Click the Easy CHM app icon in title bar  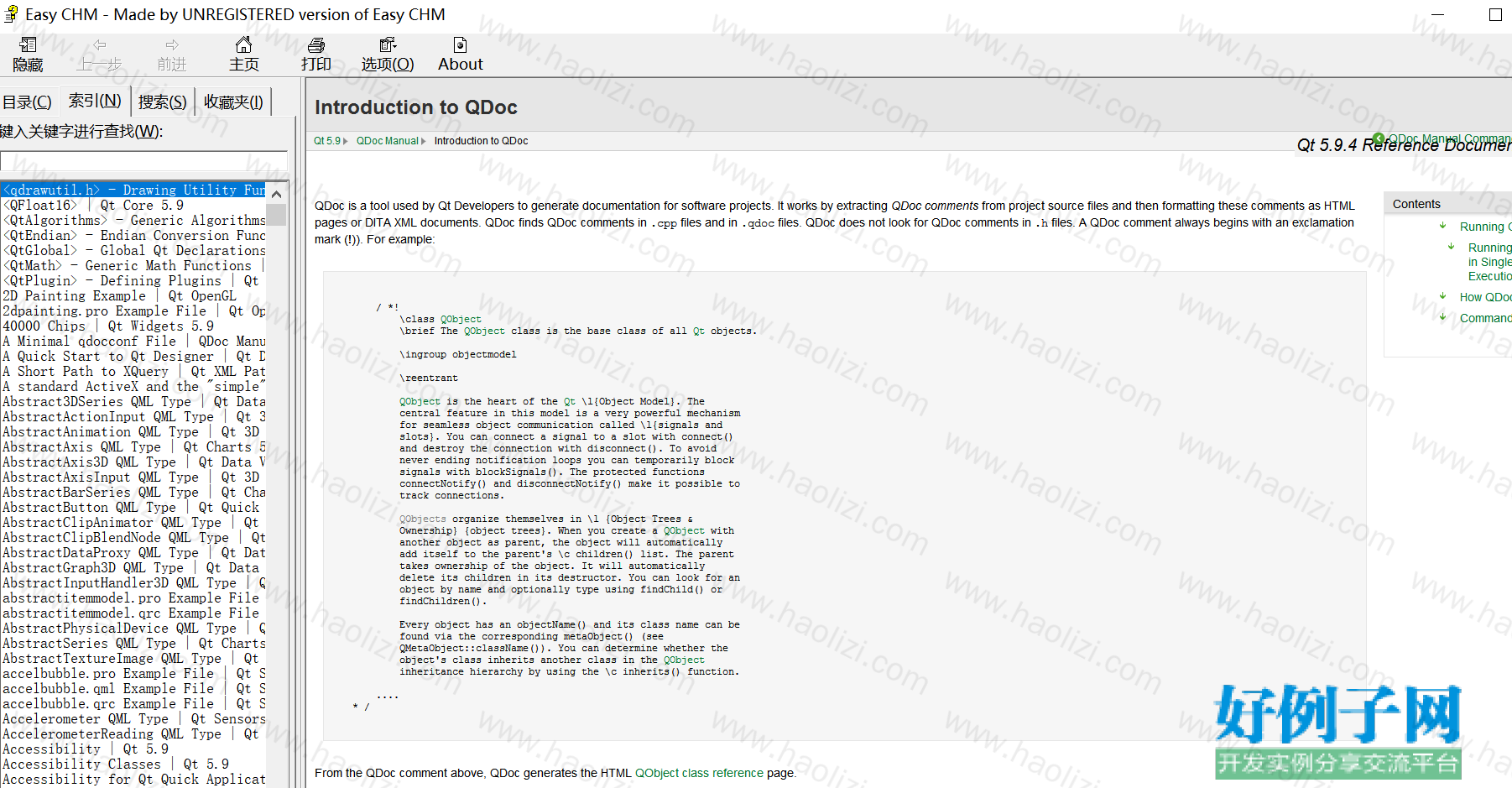[11, 14]
